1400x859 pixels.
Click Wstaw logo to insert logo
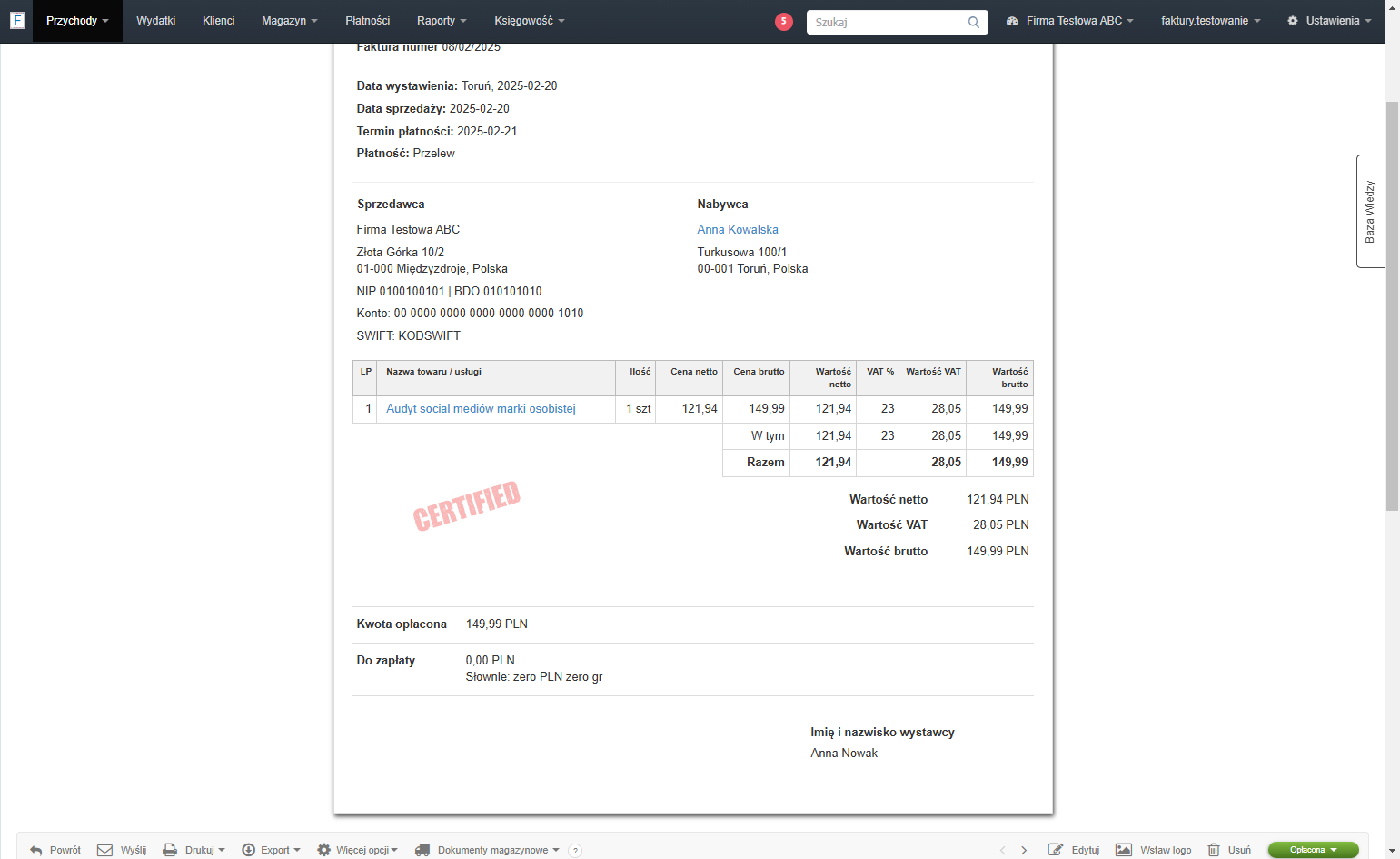pos(1154,850)
